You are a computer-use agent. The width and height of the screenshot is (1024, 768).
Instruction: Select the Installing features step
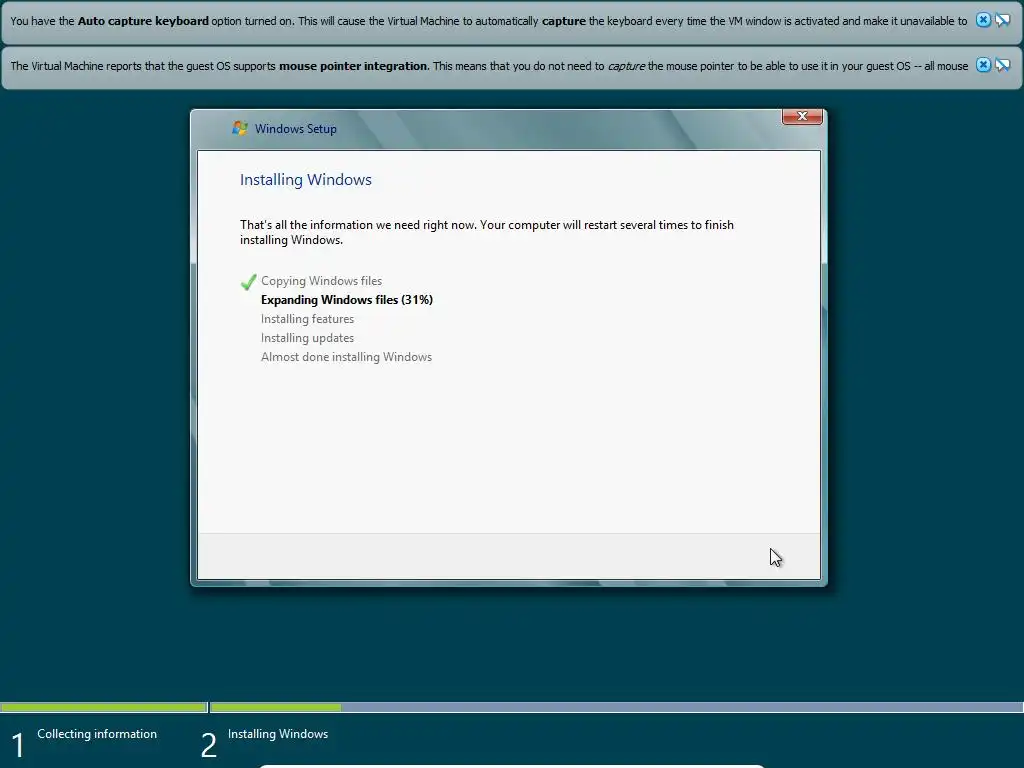[x=308, y=319]
